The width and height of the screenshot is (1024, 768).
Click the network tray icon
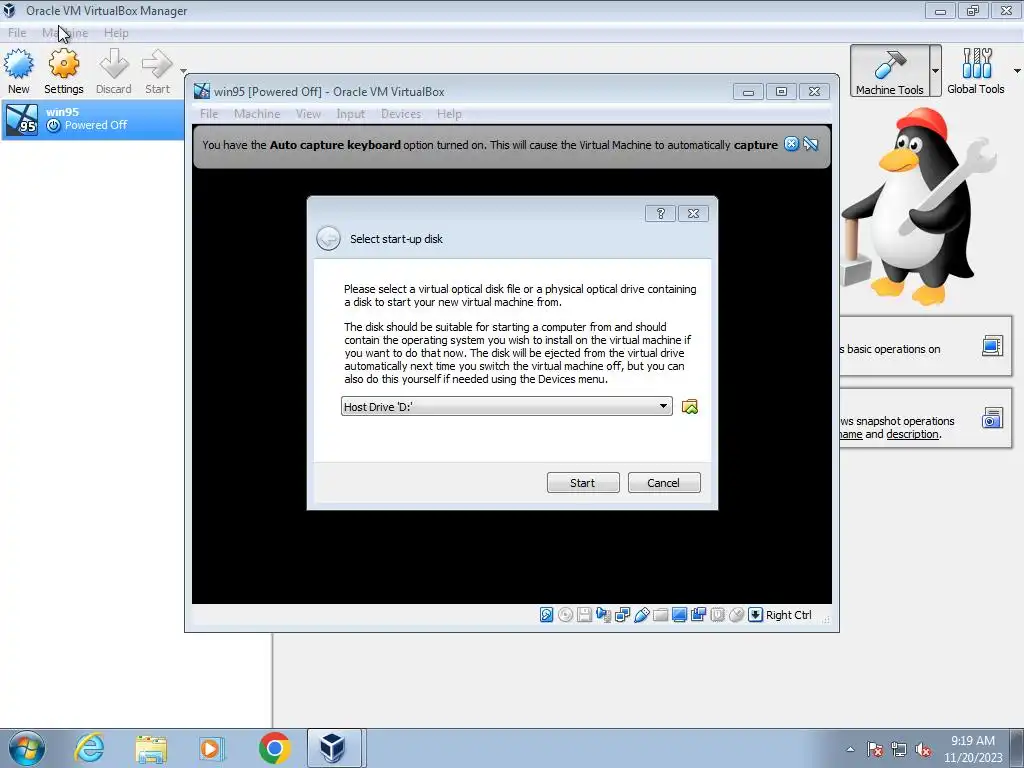pyautogui.click(x=899, y=749)
